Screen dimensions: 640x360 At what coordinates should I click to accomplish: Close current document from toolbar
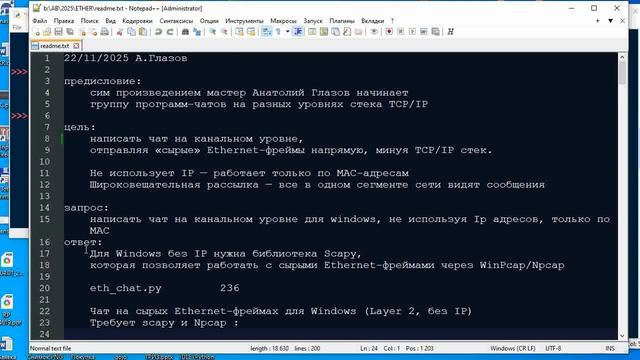(x=82, y=32)
